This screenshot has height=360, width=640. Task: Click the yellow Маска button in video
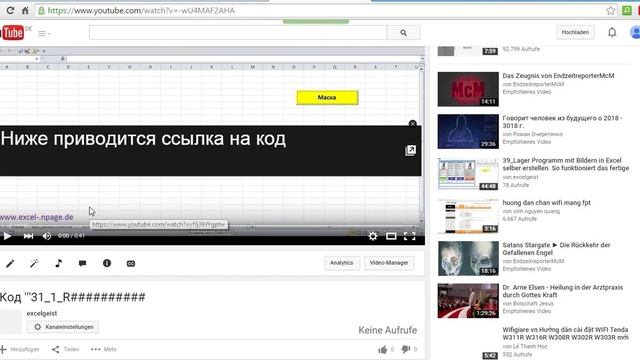(327, 98)
